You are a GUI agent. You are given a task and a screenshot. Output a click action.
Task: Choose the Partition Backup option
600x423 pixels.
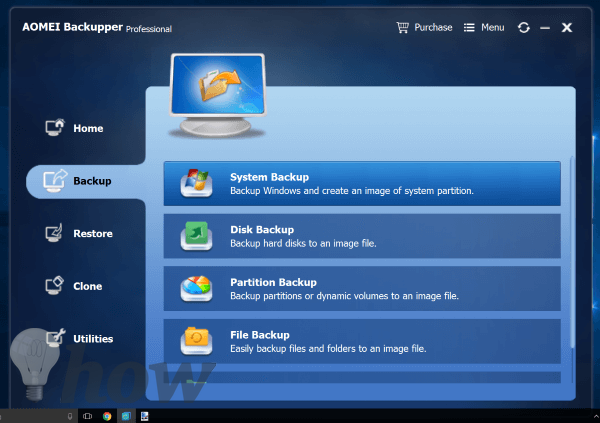pos(362,289)
